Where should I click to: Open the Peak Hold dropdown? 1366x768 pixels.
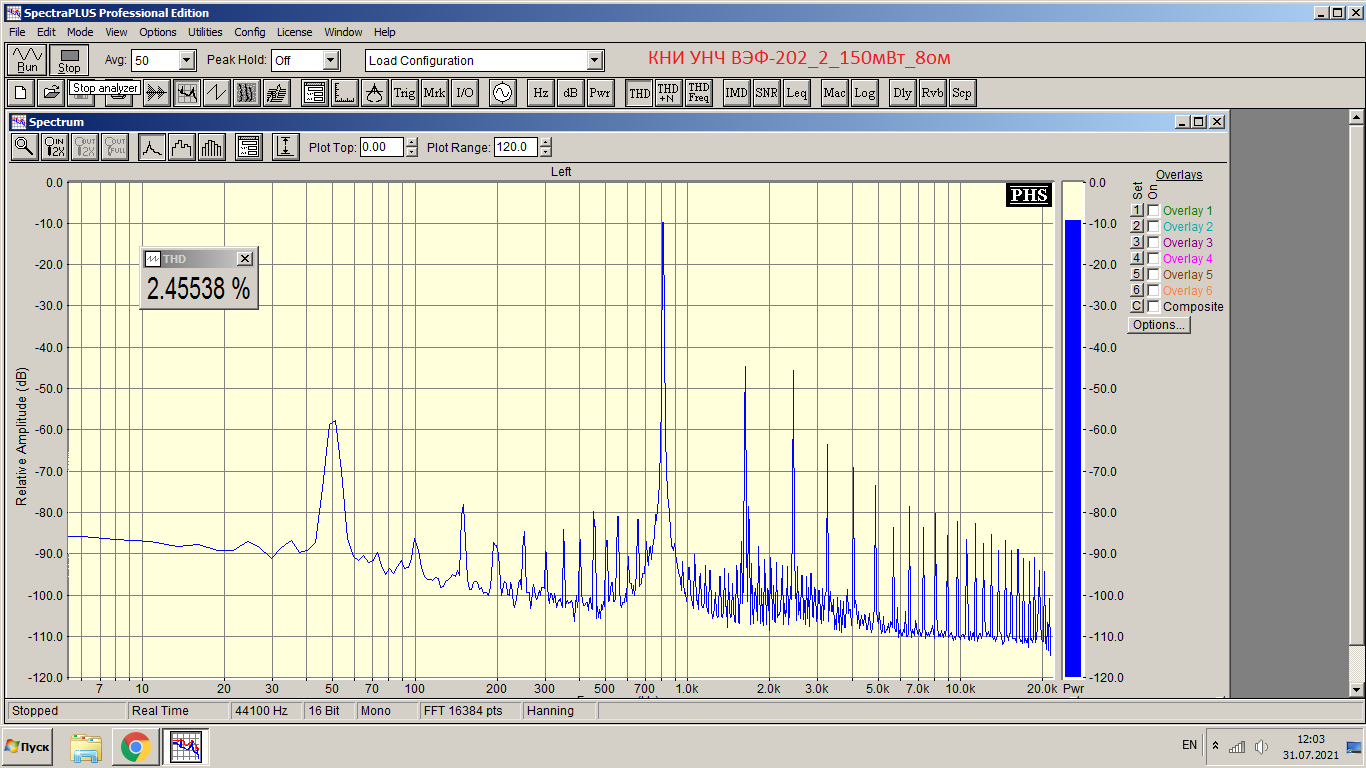(x=331, y=60)
